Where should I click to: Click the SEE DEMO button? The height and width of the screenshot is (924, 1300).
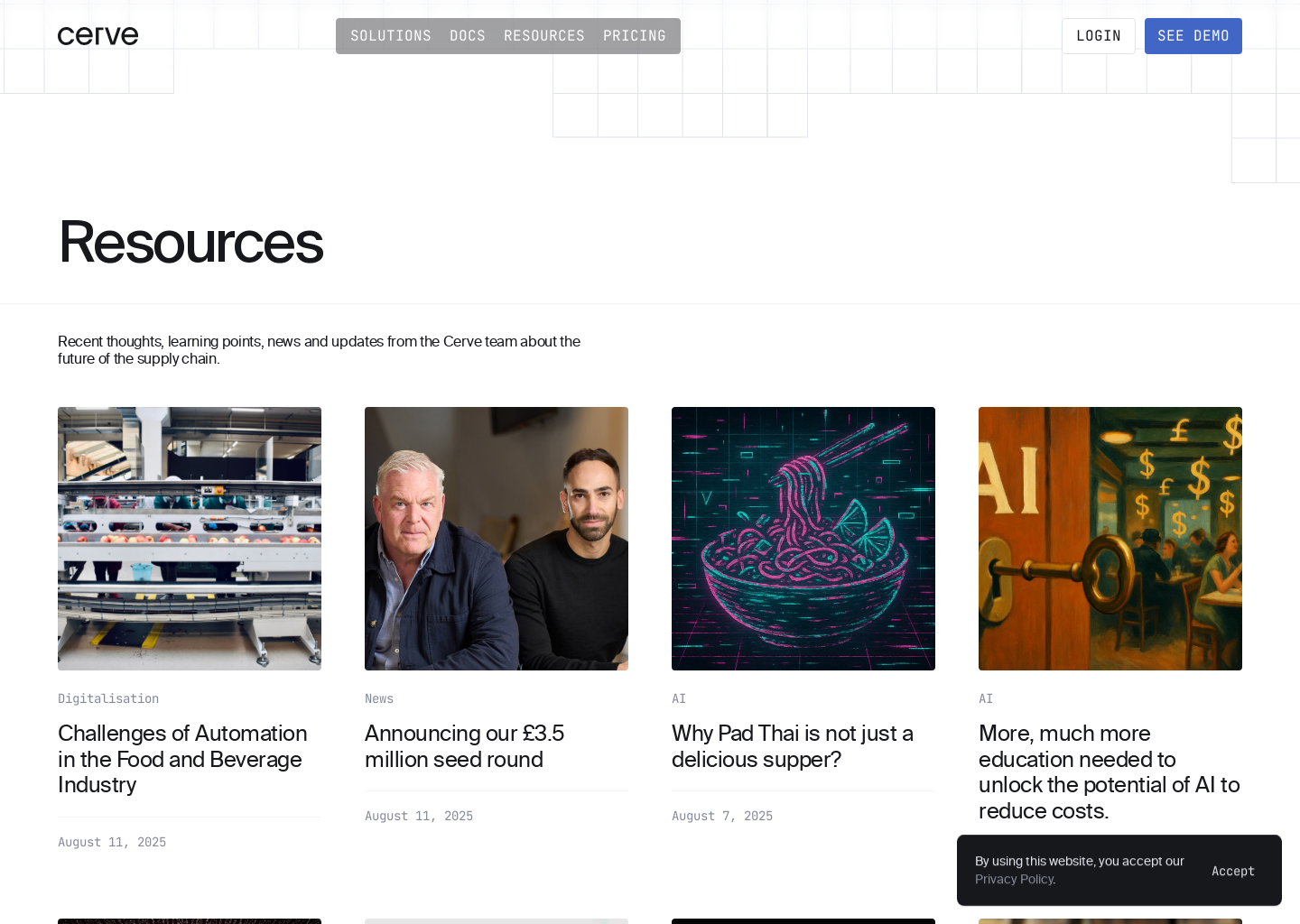point(1193,35)
